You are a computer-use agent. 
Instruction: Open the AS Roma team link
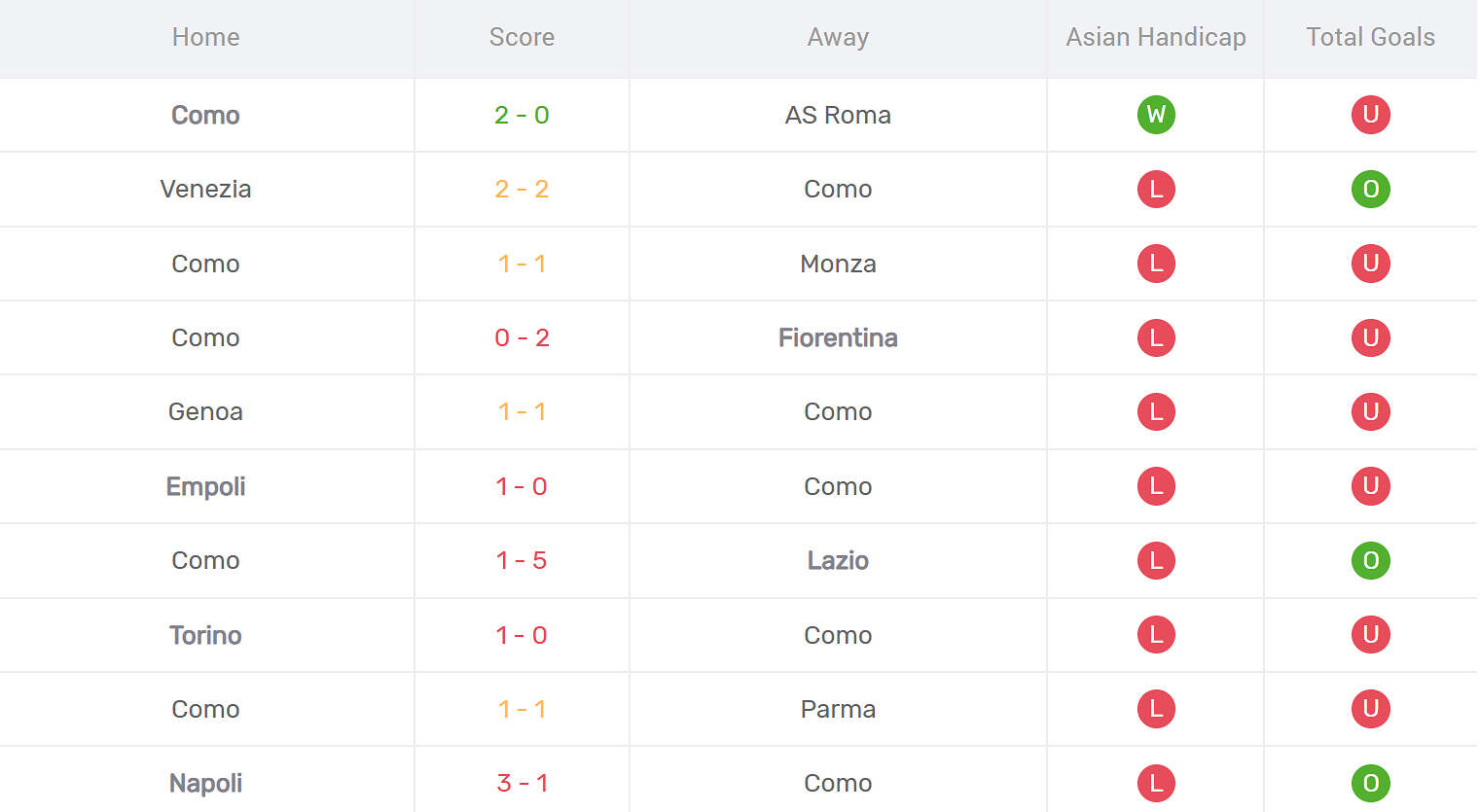[x=838, y=115]
